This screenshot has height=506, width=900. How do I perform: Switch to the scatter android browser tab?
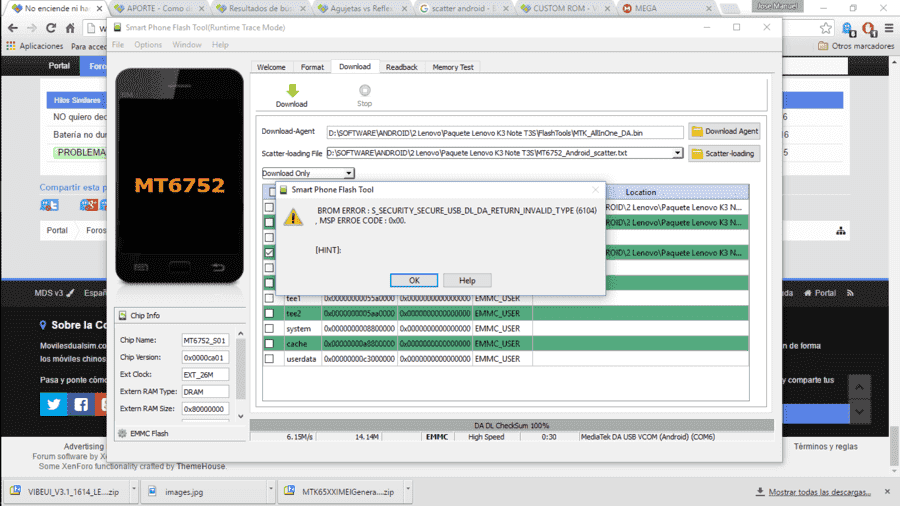465,8
